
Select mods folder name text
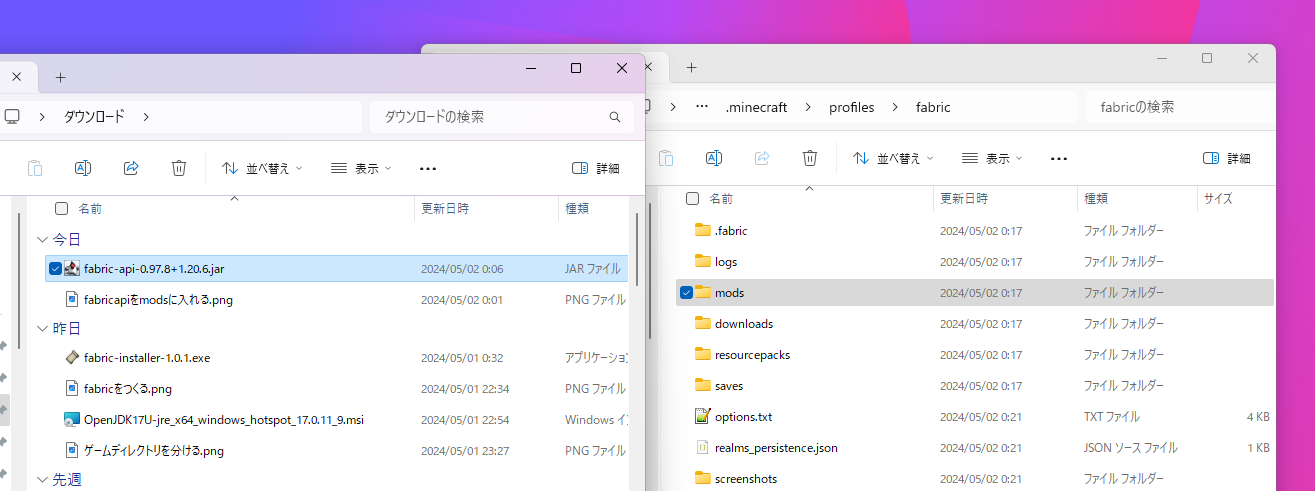730,293
